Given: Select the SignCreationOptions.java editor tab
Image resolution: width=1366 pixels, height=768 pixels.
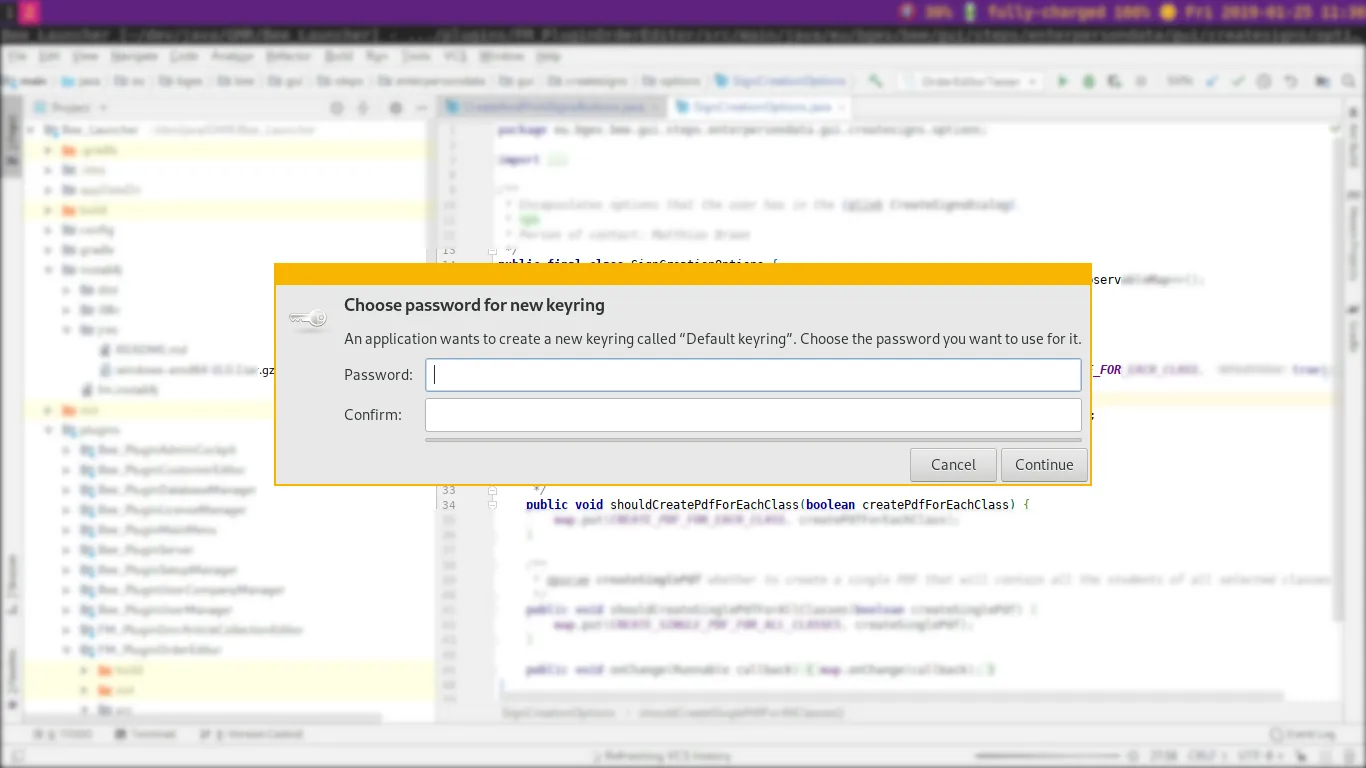Looking at the screenshot, I should pos(762,106).
